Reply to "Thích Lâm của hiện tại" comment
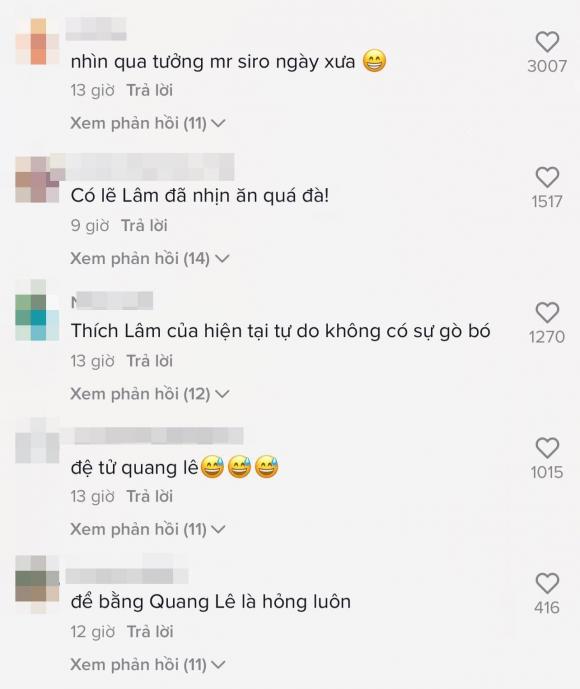This screenshot has height=689, width=580. (x=150, y=361)
